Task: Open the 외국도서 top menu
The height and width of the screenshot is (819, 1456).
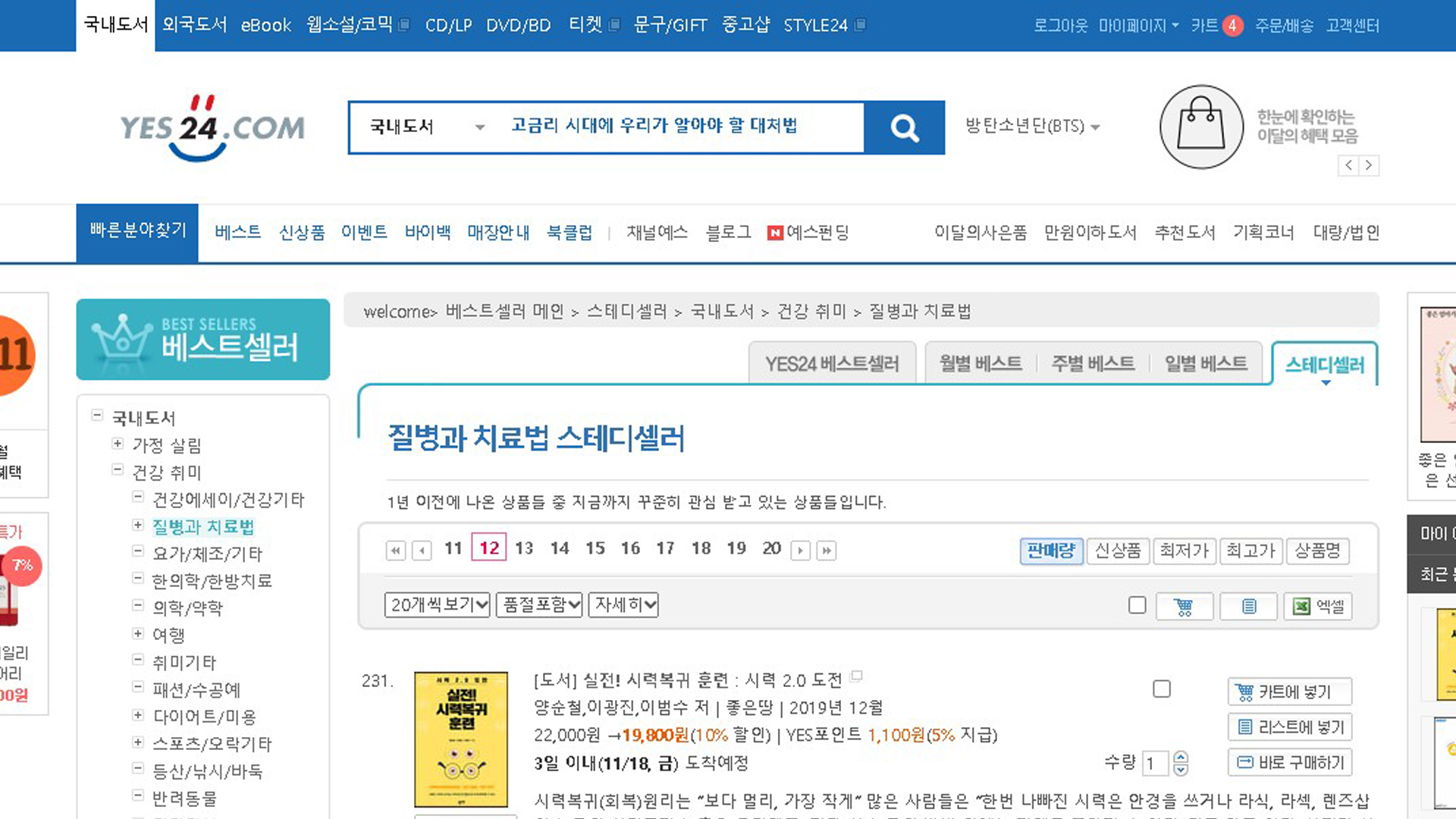Action: [194, 25]
